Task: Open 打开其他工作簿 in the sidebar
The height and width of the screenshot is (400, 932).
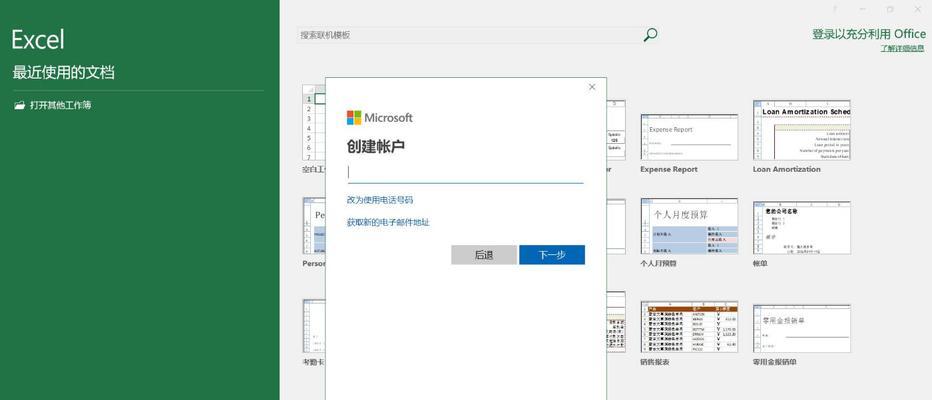Action: [x=61, y=105]
